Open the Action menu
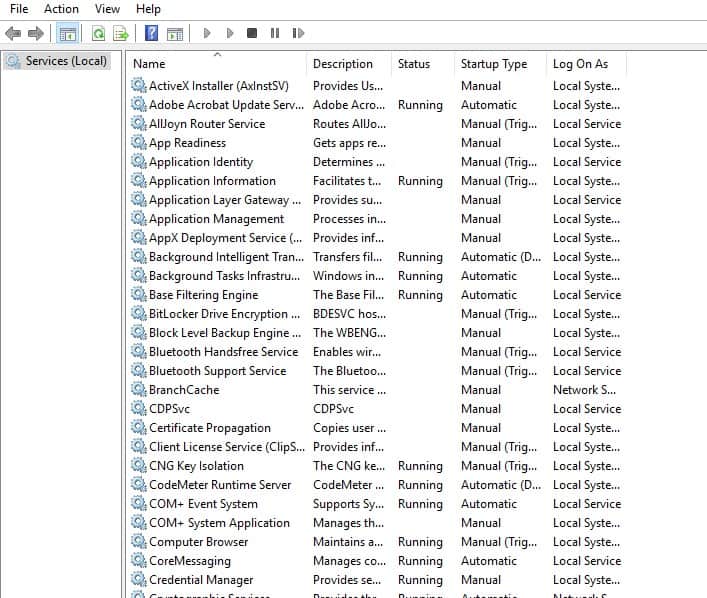The height and width of the screenshot is (598, 707). point(61,9)
